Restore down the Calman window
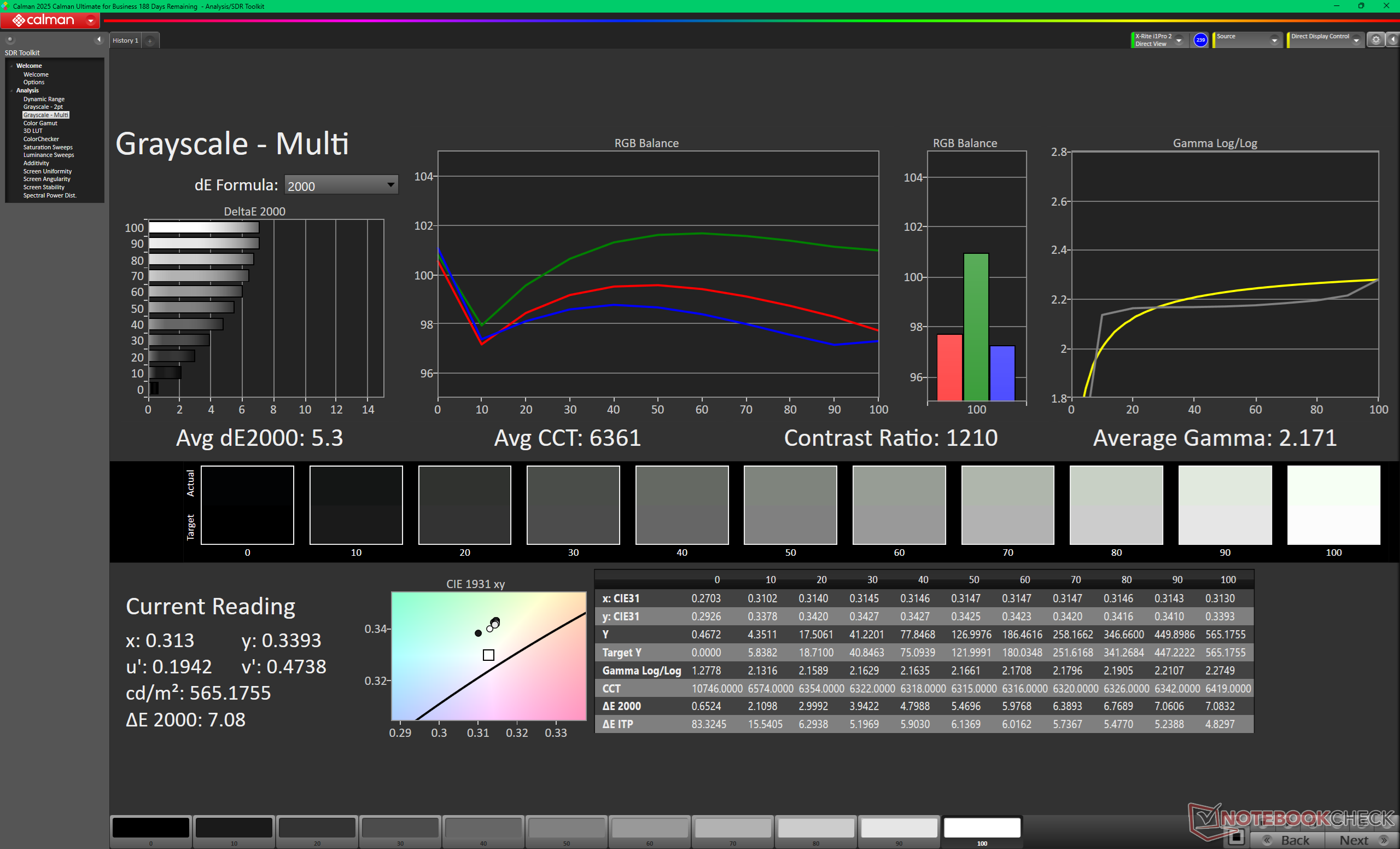The image size is (1400, 849). 1361,5
